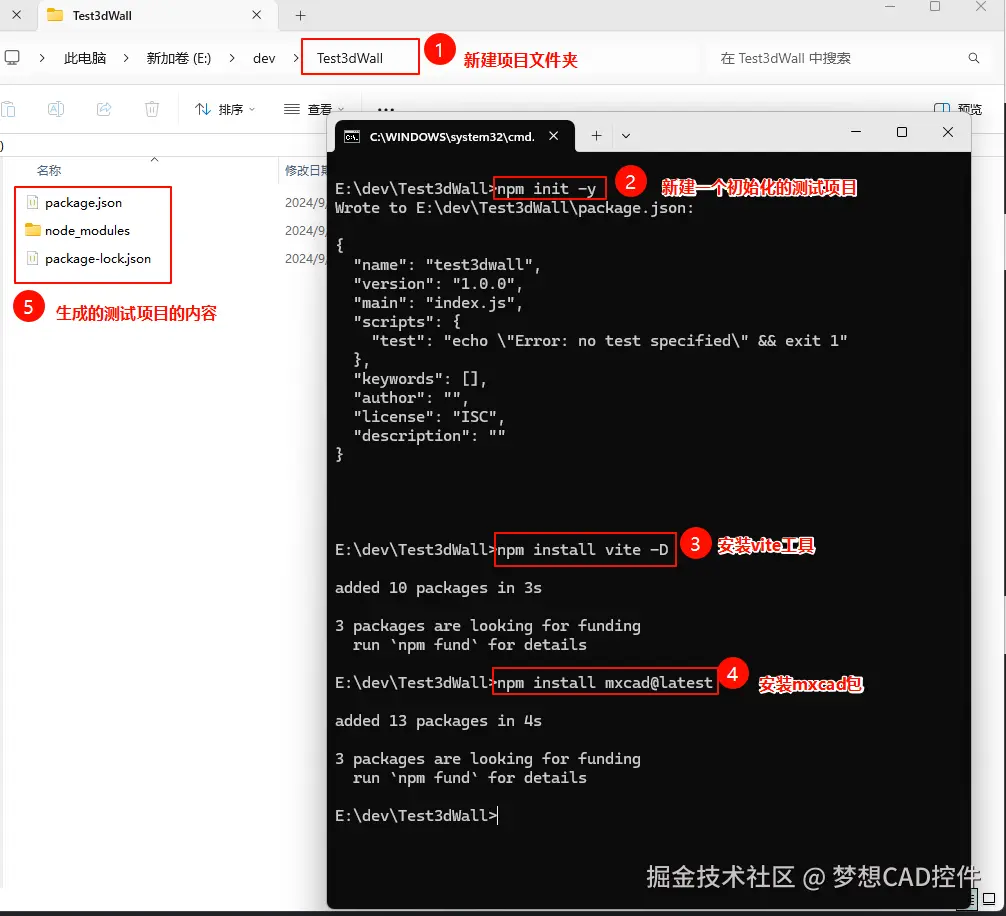The width and height of the screenshot is (1006, 916).
Task: Click the 预览 preview pane button
Action: tap(958, 109)
